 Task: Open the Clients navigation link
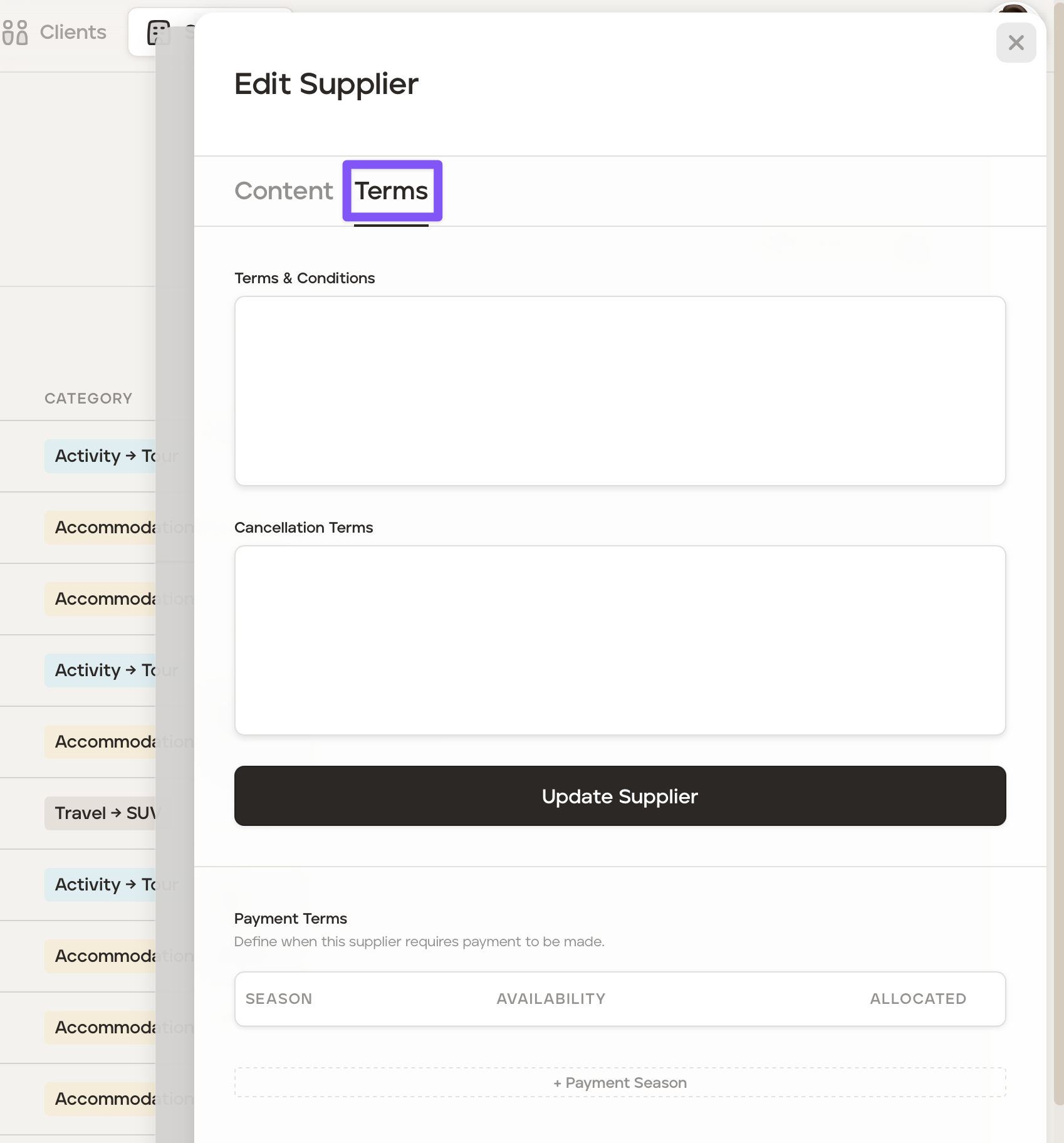[73, 33]
